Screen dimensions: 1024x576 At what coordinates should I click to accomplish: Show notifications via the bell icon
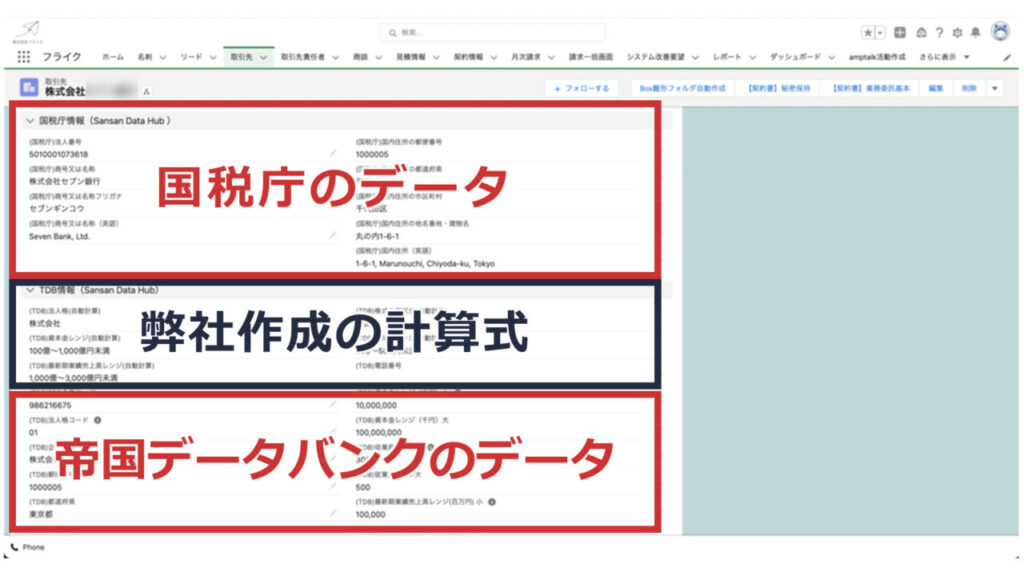(x=976, y=33)
